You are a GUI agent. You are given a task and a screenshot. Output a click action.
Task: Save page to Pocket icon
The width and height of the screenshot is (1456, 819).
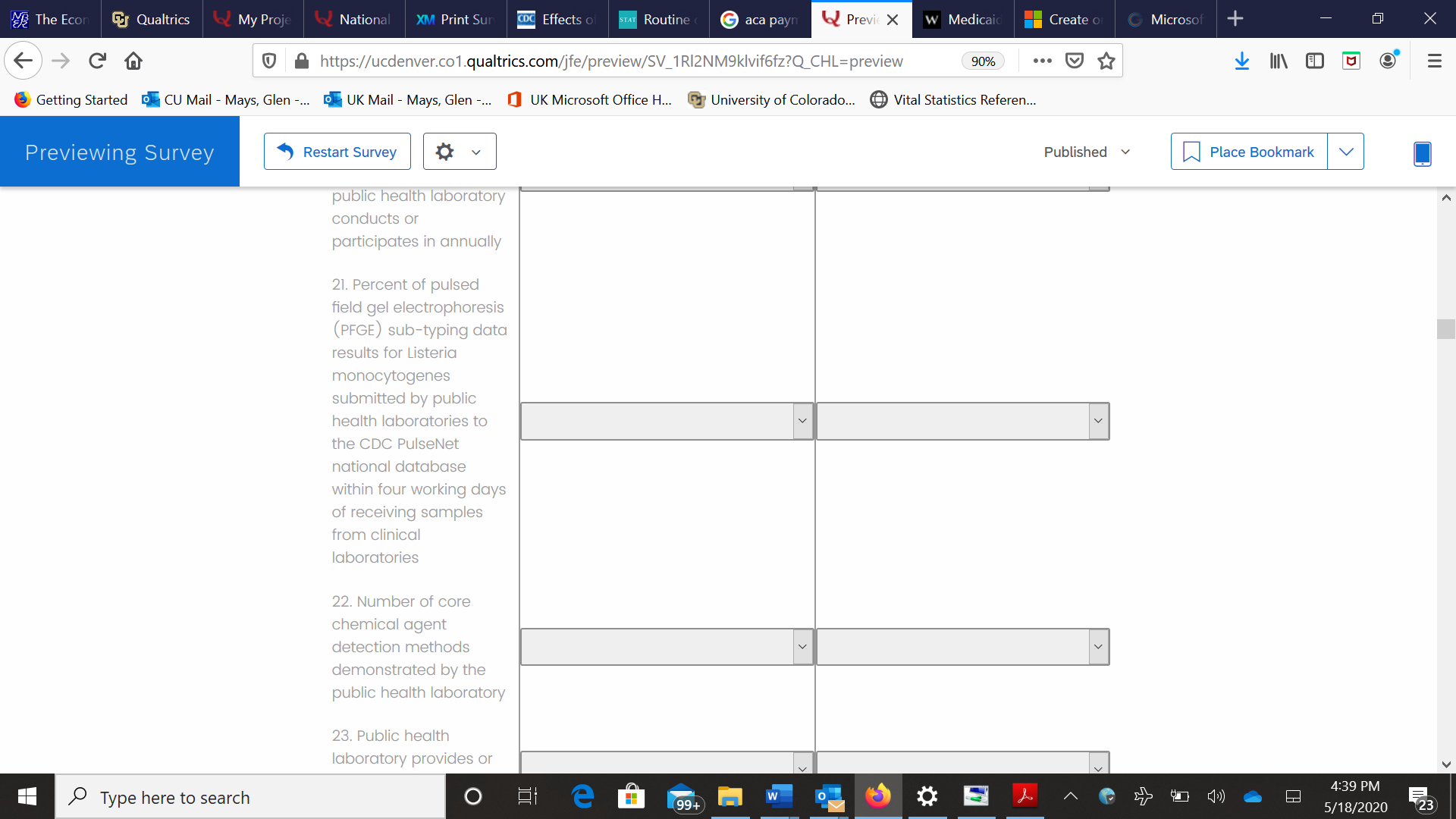click(x=1075, y=61)
